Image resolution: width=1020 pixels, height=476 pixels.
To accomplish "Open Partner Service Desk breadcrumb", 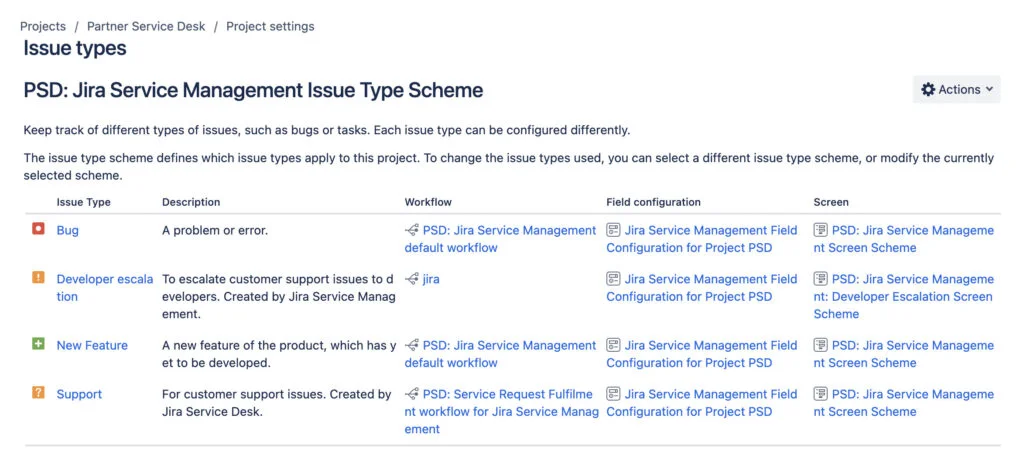I will click(x=146, y=27).
